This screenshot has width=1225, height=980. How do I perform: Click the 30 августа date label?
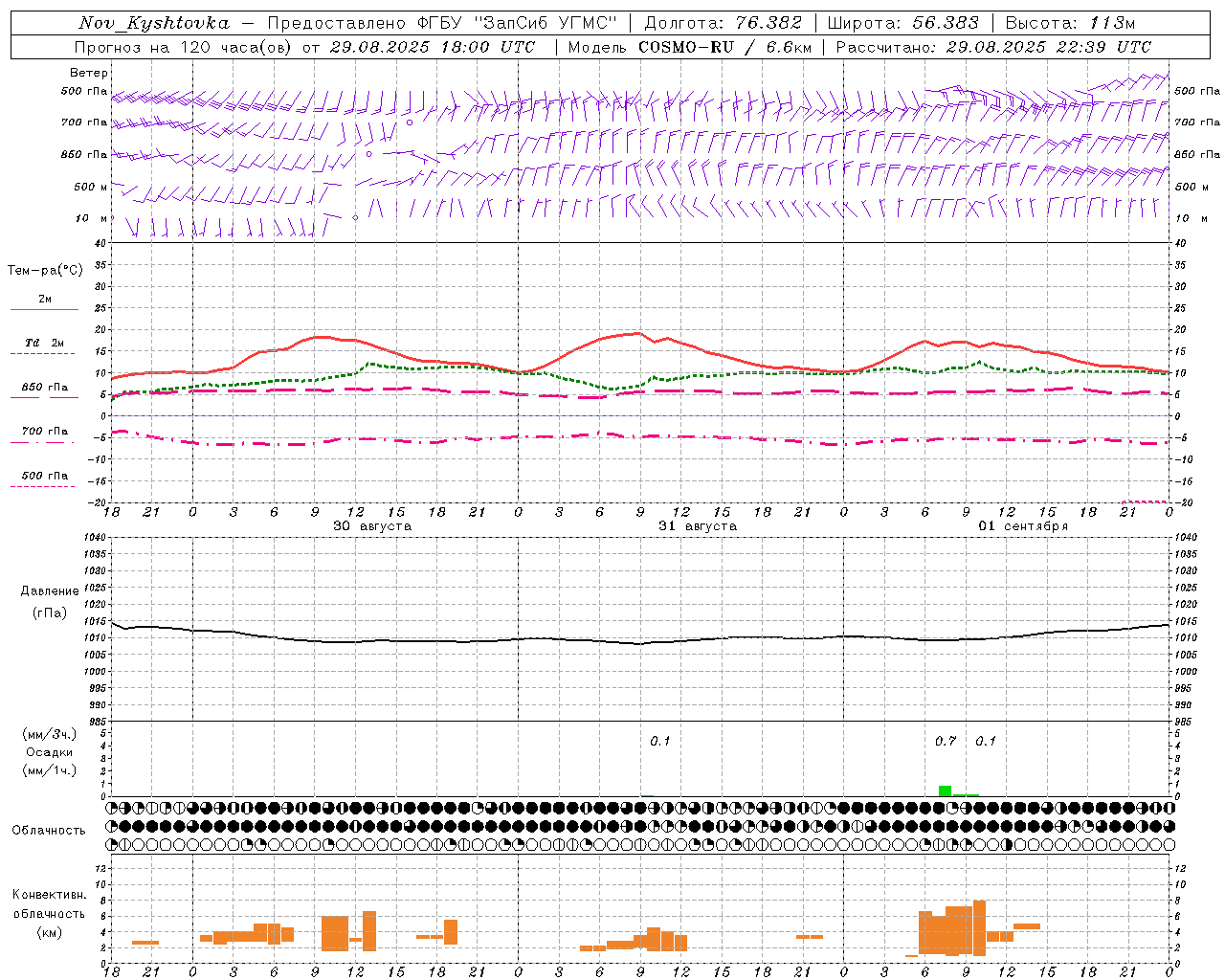pyautogui.click(x=372, y=526)
